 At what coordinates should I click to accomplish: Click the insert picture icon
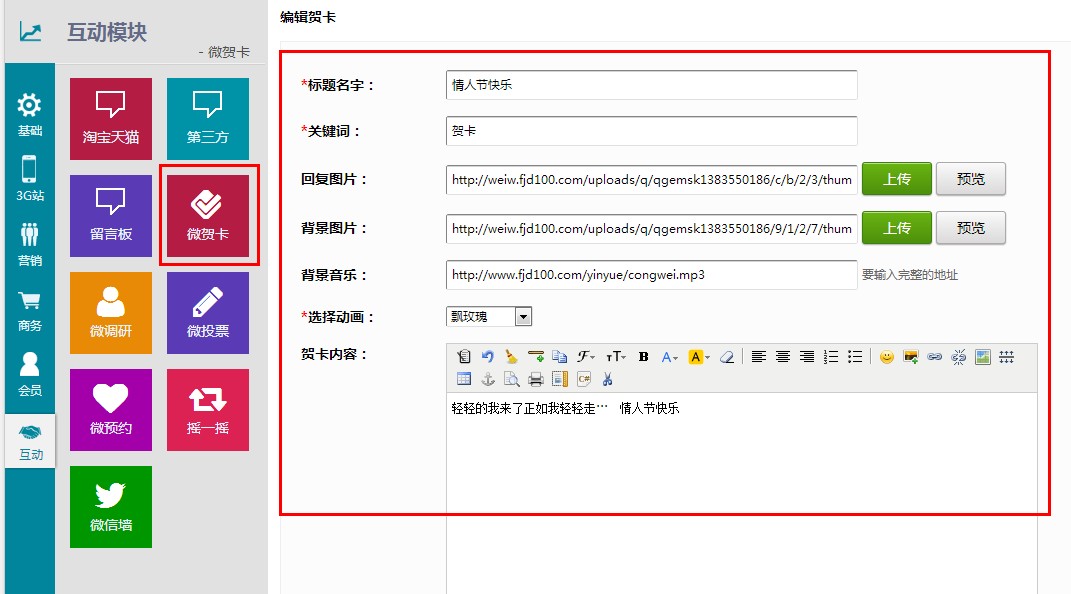983,356
